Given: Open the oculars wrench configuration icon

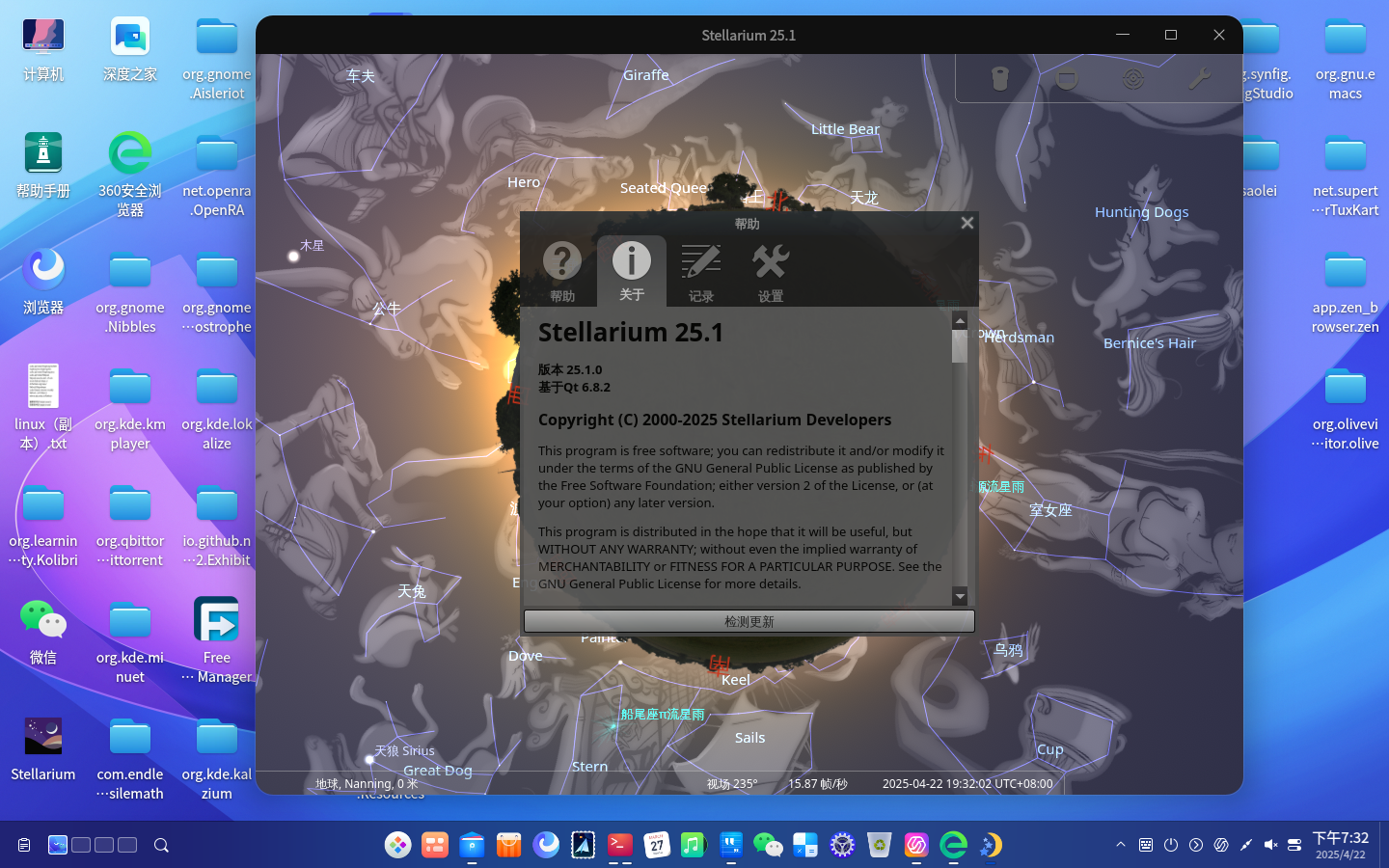Looking at the screenshot, I should coord(1200,78).
